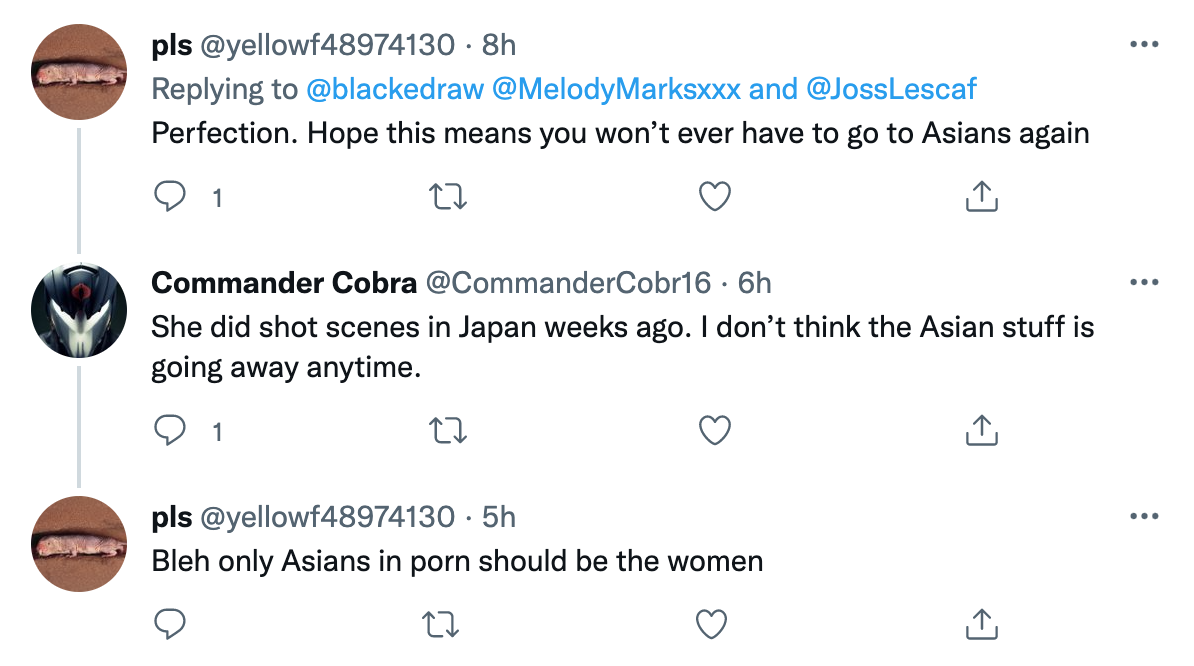Reply to Commander Cobra's tweet

pyautogui.click(x=170, y=430)
